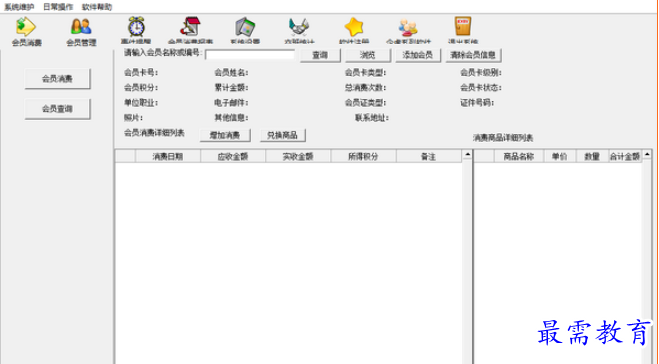Click the 添加会员 button

point(417,55)
